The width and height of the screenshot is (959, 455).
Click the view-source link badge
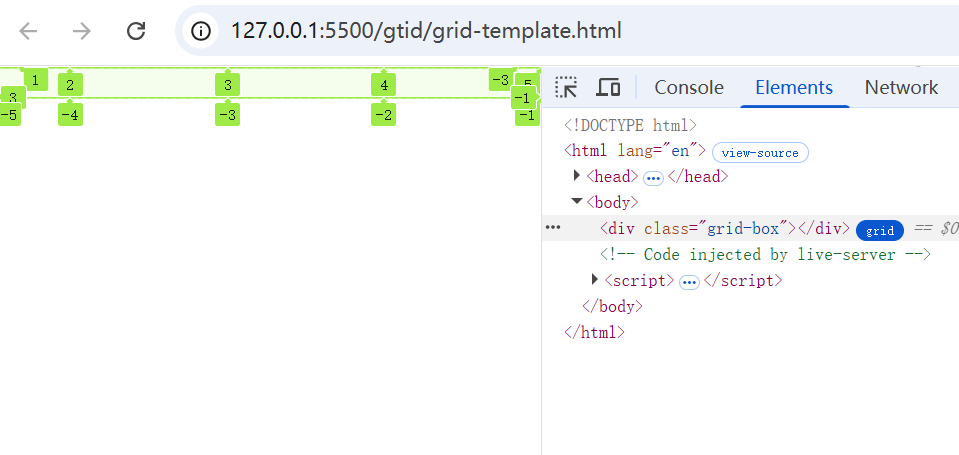pos(760,153)
